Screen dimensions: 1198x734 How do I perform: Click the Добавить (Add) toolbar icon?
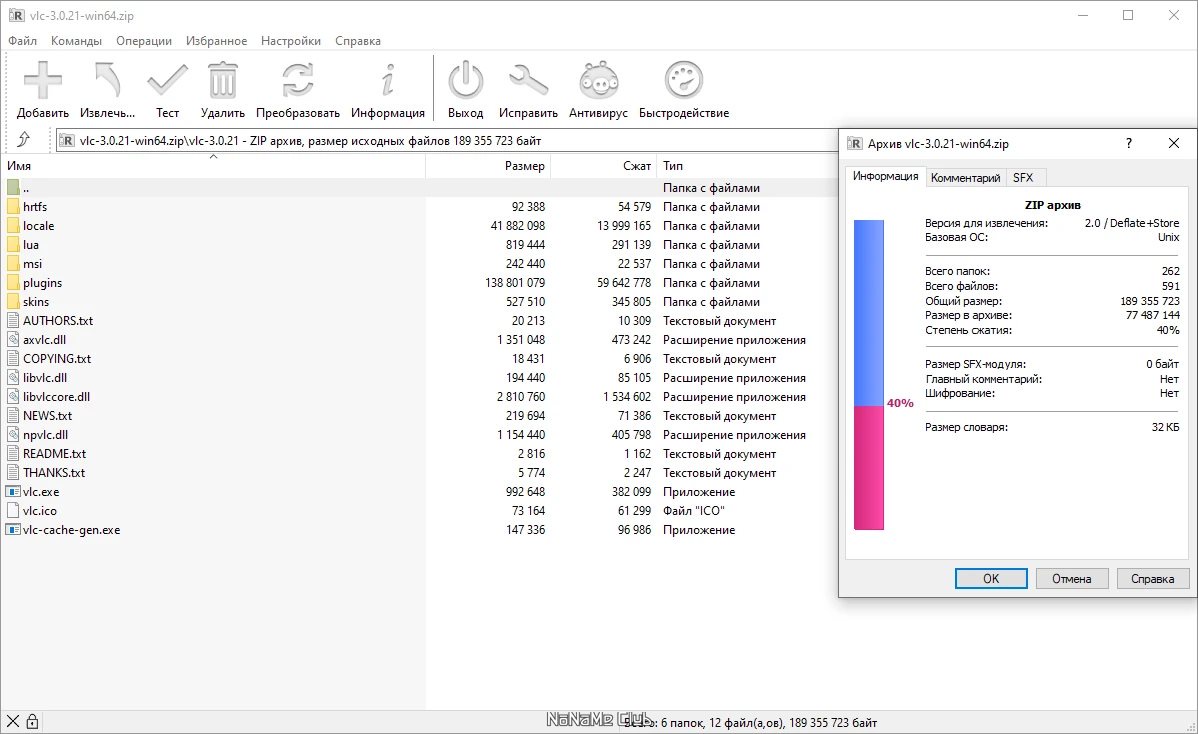pyautogui.click(x=43, y=81)
